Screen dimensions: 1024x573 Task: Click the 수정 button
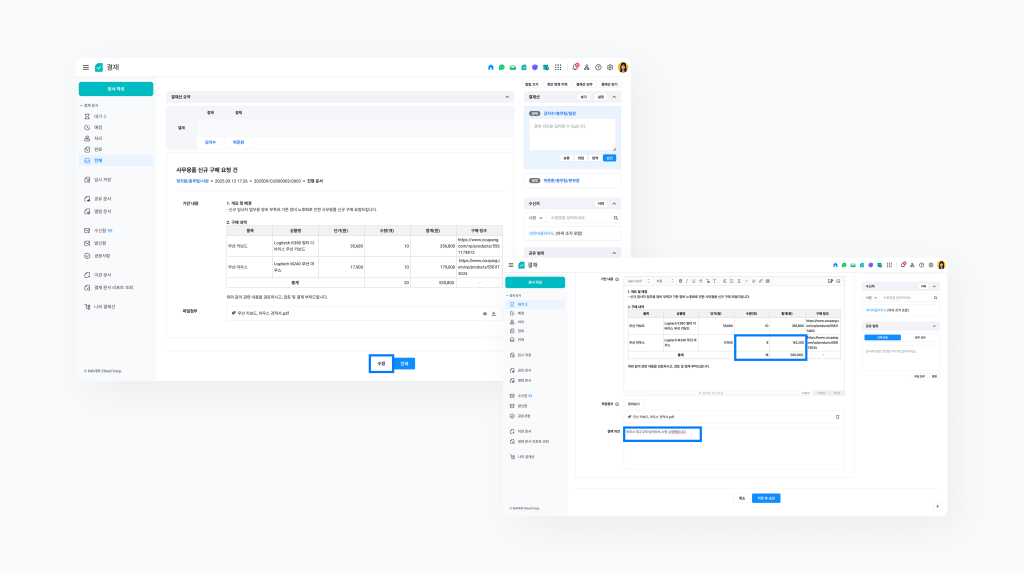pos(381,364)
